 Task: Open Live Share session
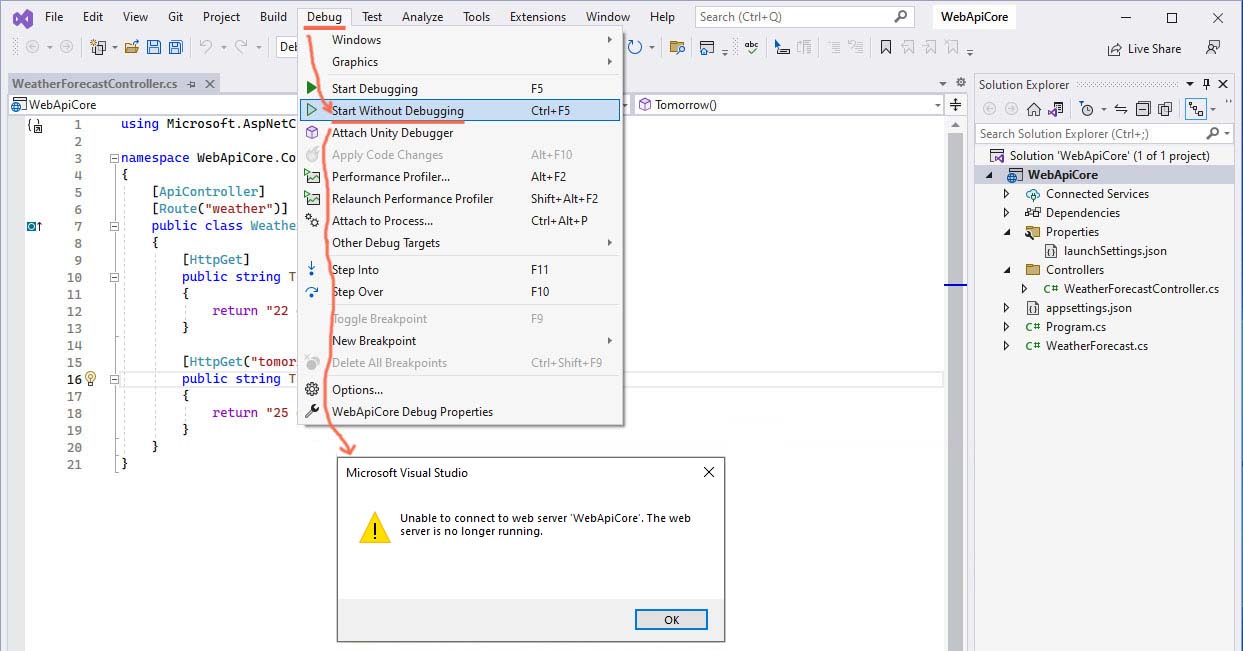1144,48
